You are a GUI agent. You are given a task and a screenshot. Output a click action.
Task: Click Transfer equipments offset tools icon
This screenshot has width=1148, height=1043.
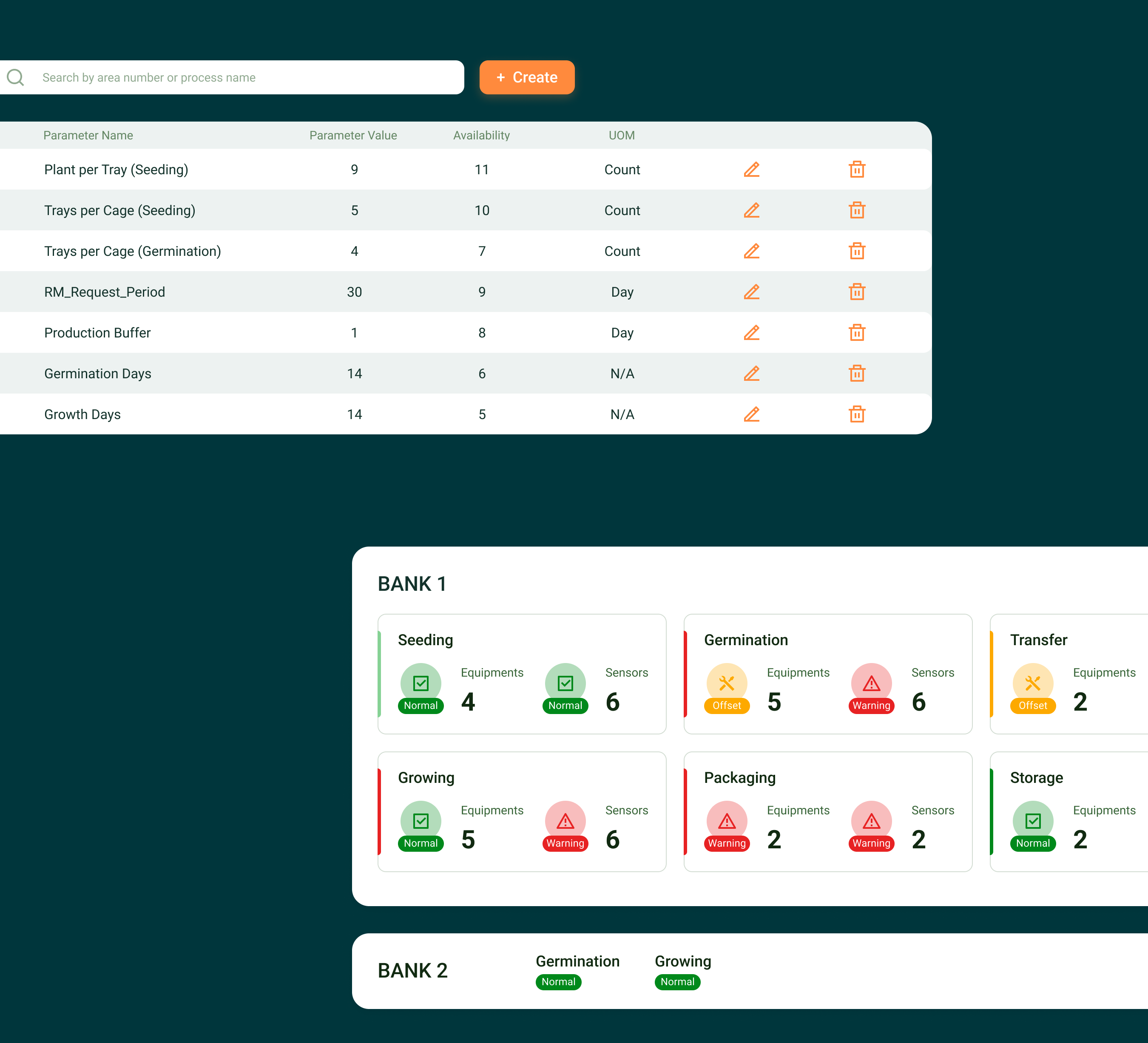[1033, 683]
